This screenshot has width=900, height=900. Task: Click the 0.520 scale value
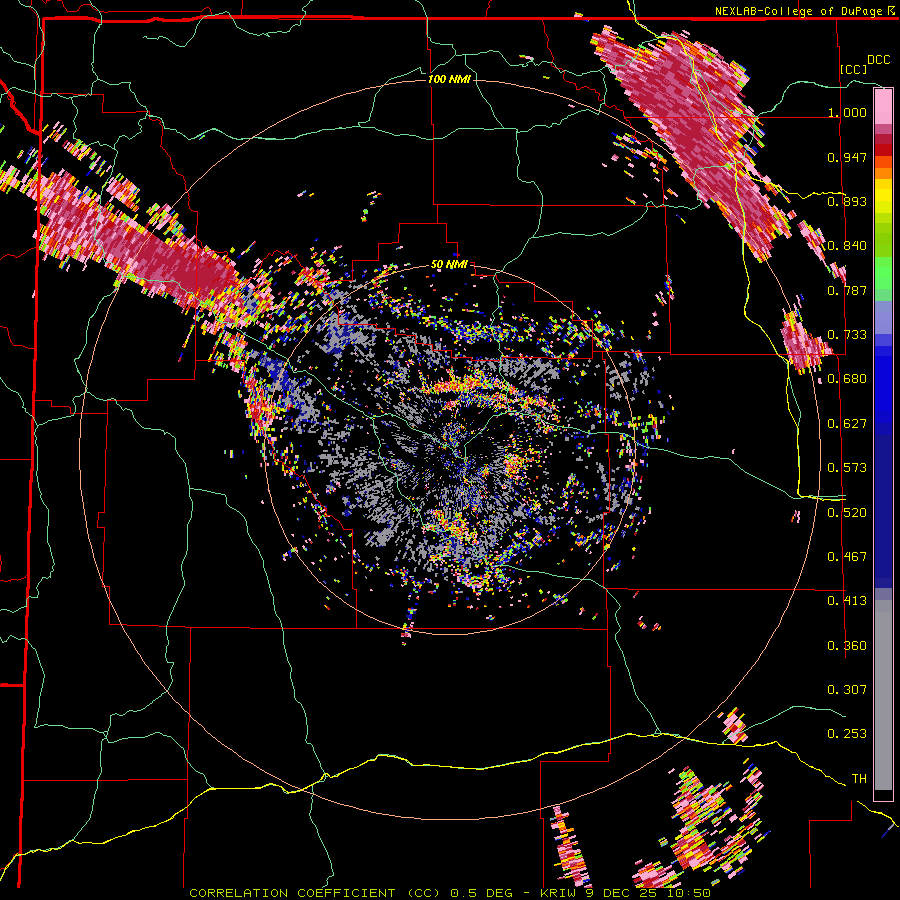click(847, 513)
